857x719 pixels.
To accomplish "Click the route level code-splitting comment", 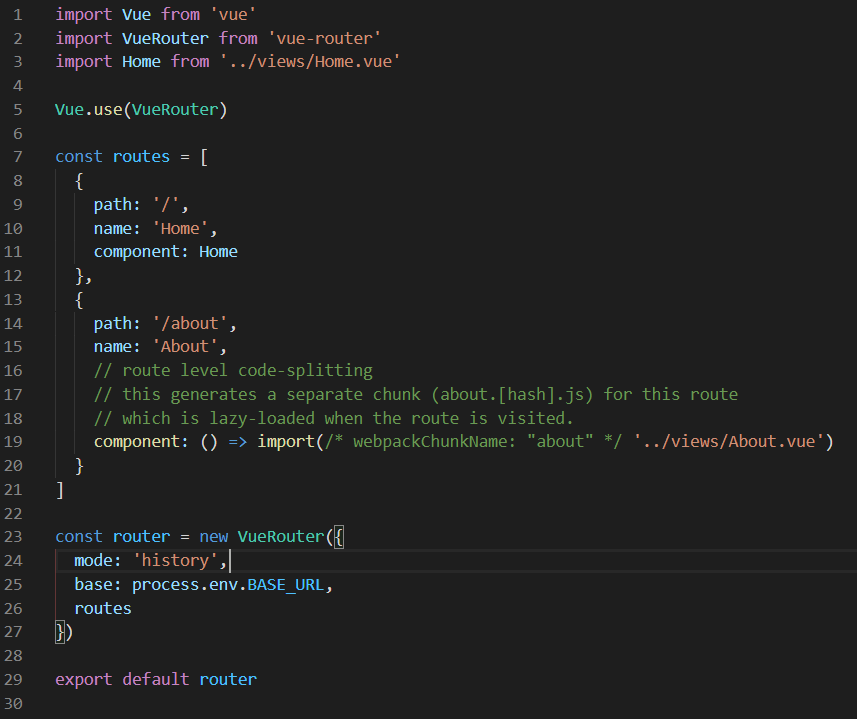I will [233, 370].
